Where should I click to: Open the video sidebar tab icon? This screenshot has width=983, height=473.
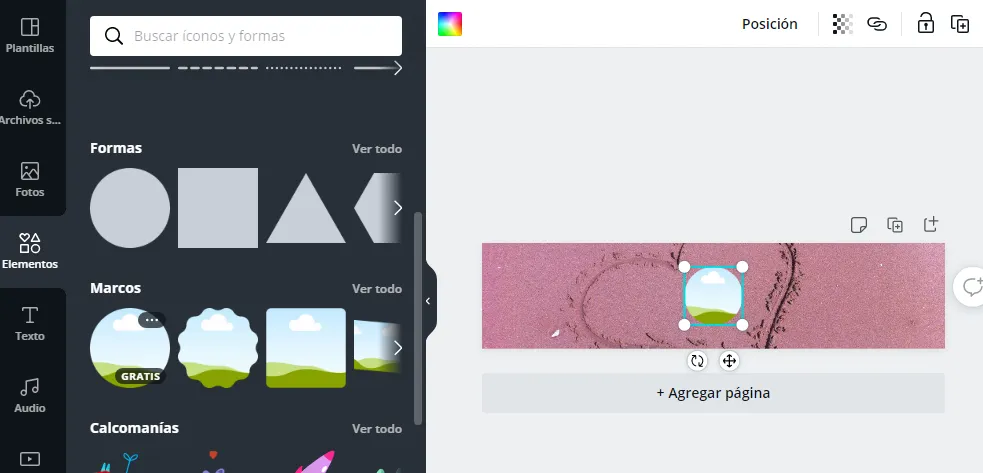point(29,459)
